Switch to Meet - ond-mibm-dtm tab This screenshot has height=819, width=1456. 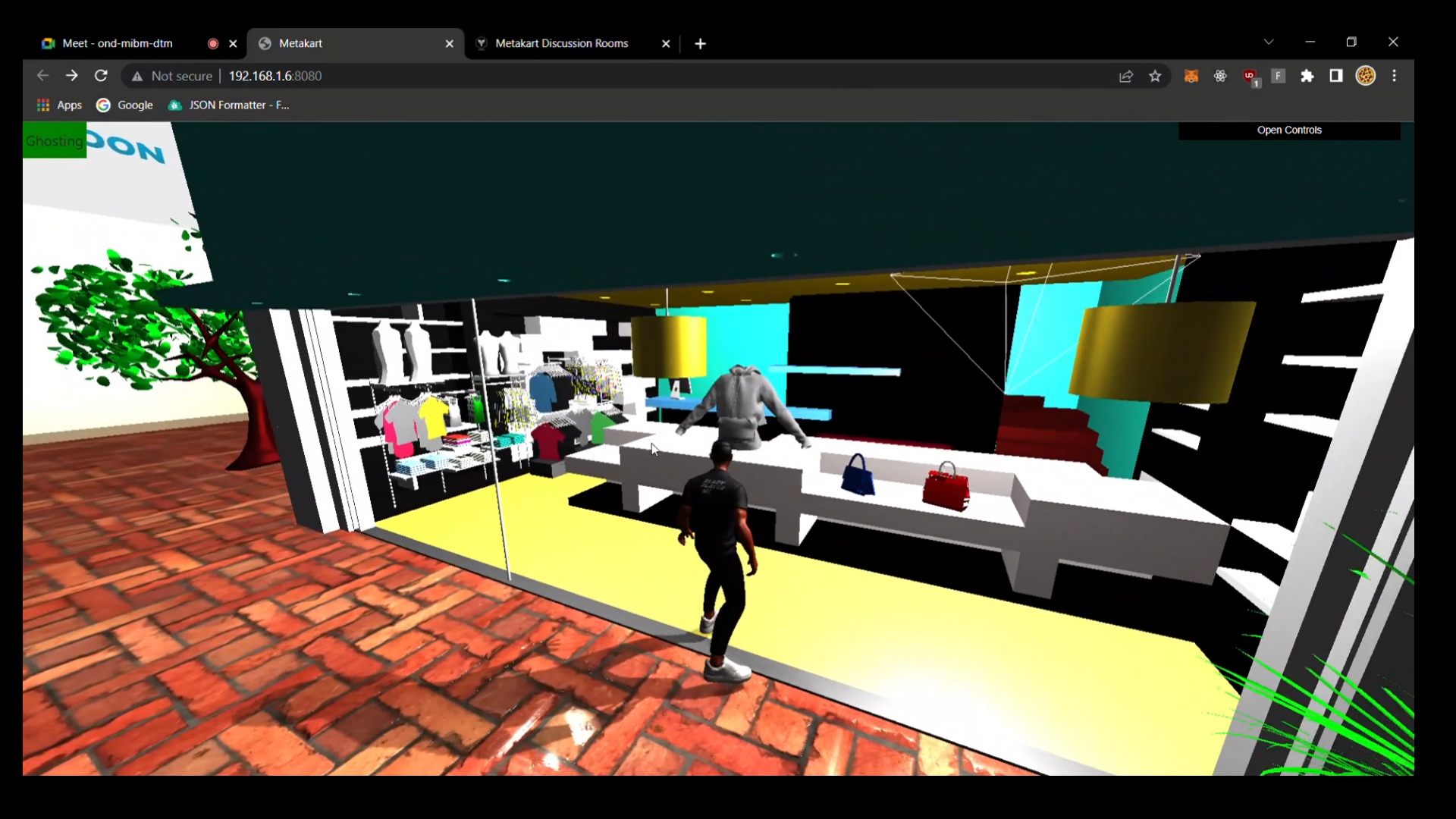pos(118,44)
